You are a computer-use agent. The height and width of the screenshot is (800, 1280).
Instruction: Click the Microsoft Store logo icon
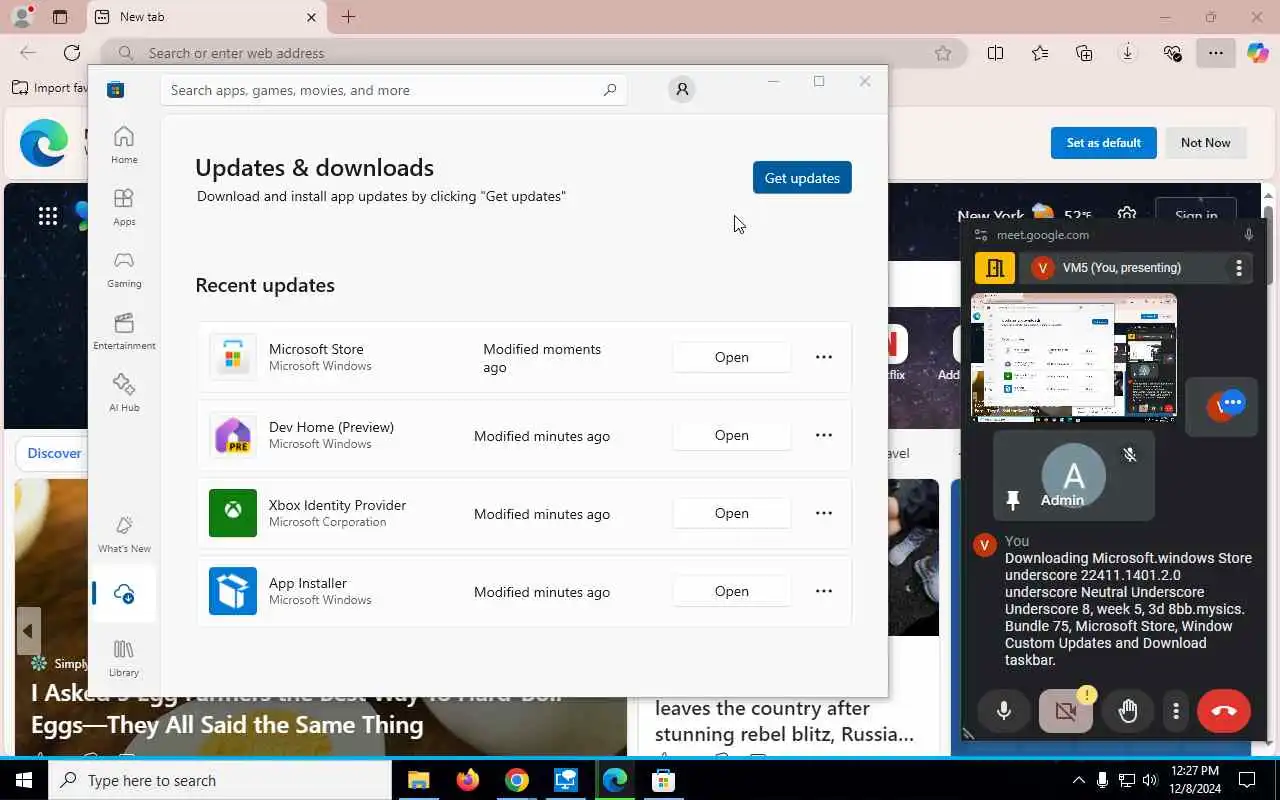pyautogui.click(x=116, y=90)
